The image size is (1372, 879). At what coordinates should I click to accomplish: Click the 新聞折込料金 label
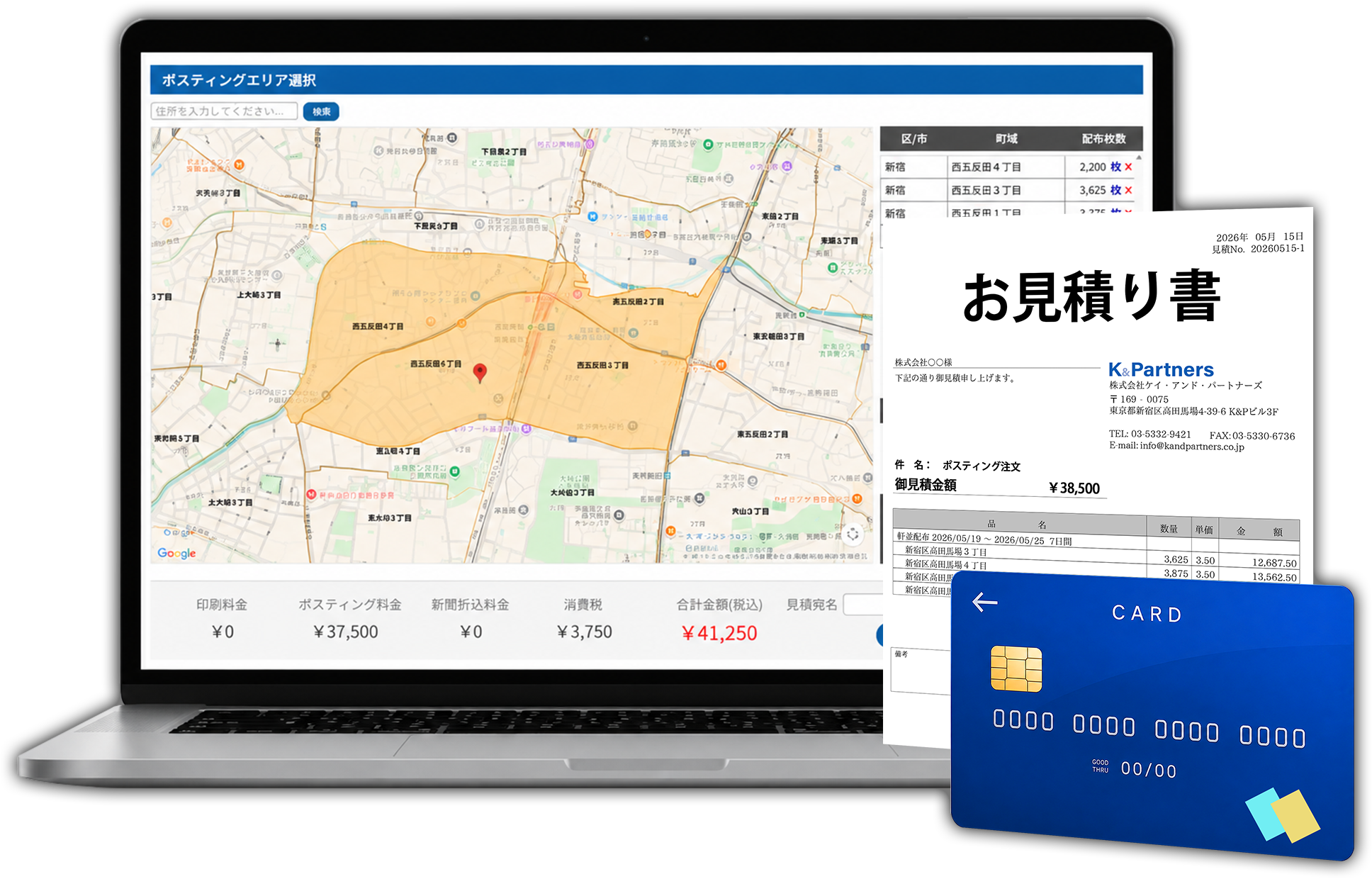coord(471,605)
